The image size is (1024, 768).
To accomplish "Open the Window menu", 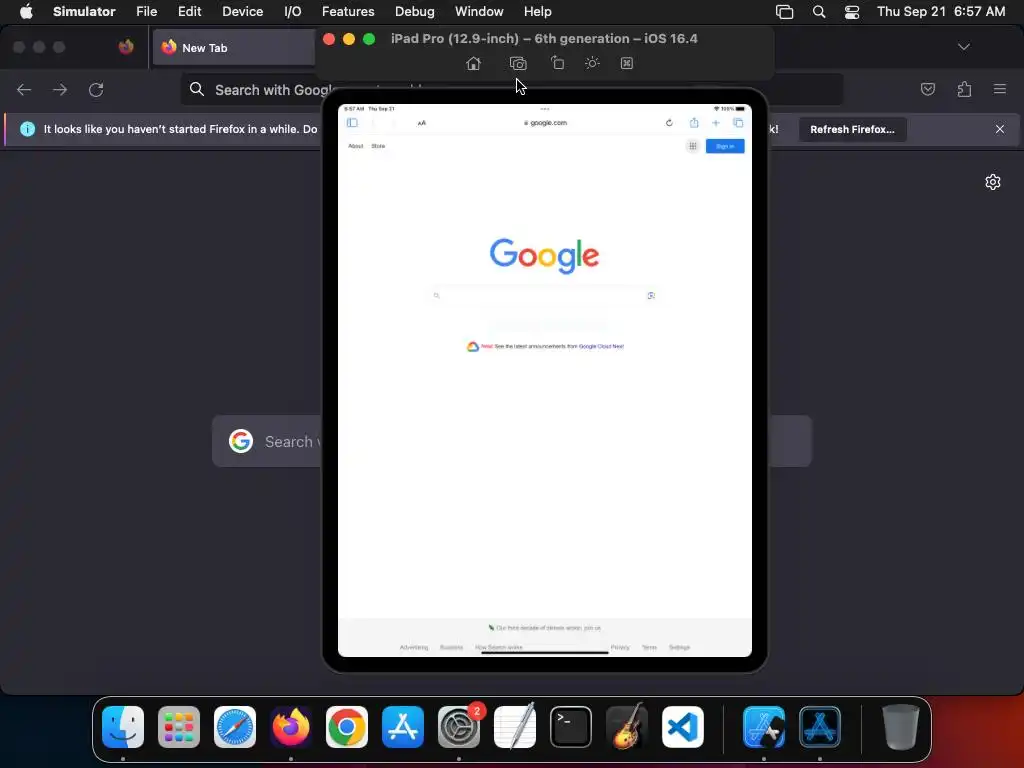I will click(x=479, y=12).
